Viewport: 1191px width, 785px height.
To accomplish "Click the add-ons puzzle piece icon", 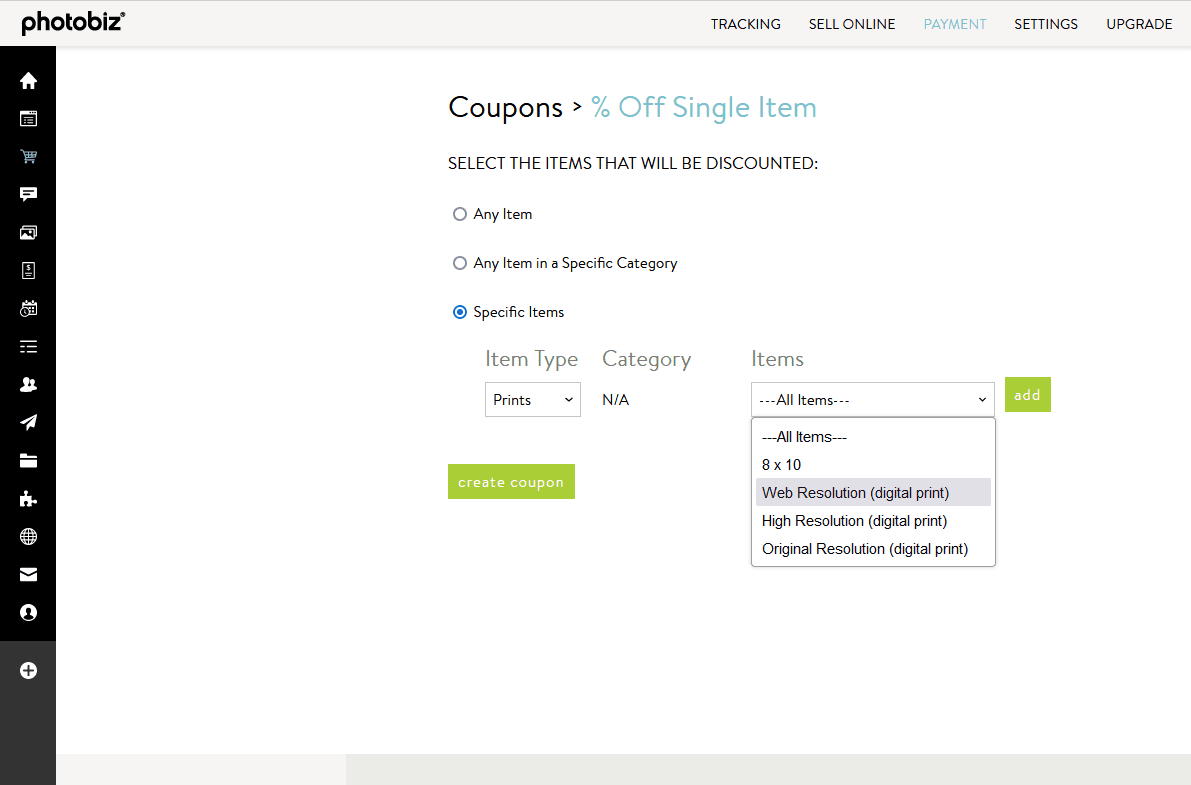I will click(28, 498).
